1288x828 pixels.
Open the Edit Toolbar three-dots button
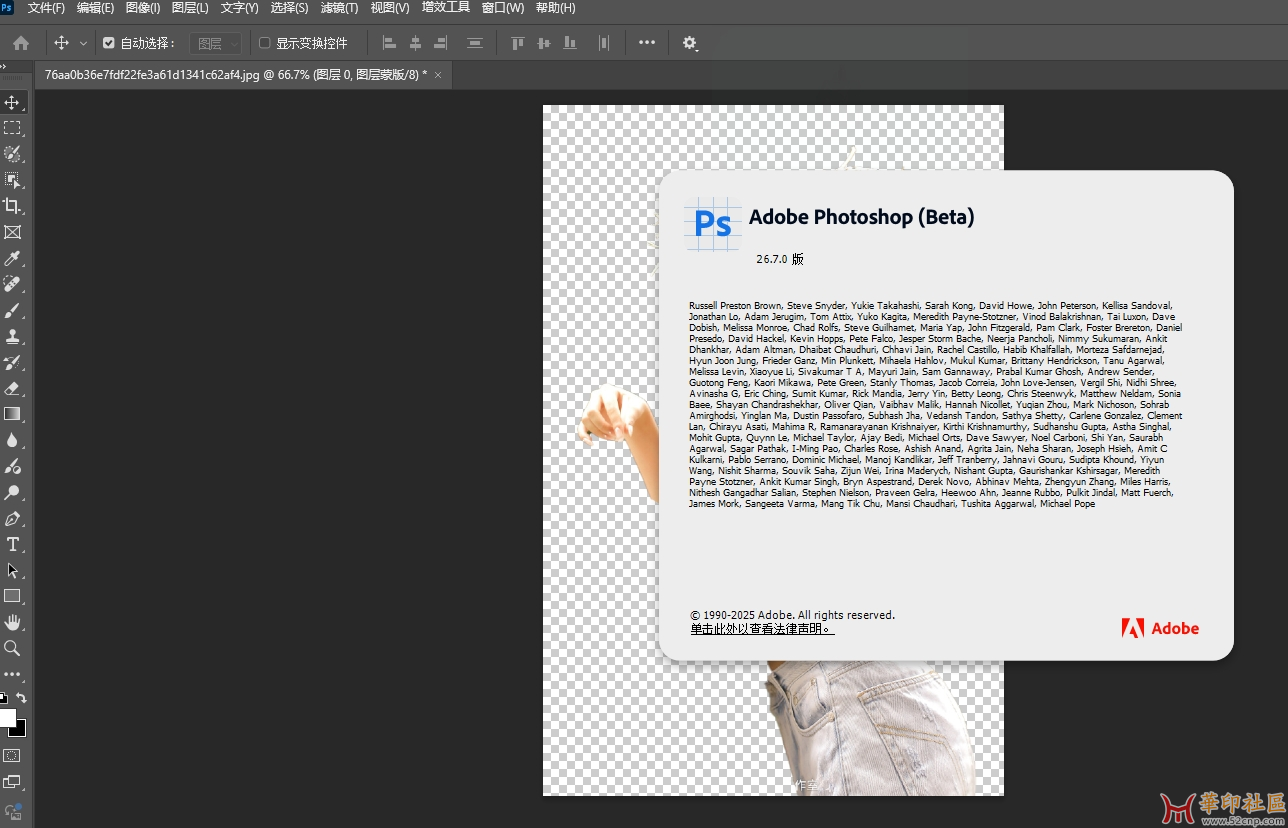click(12, 674)
